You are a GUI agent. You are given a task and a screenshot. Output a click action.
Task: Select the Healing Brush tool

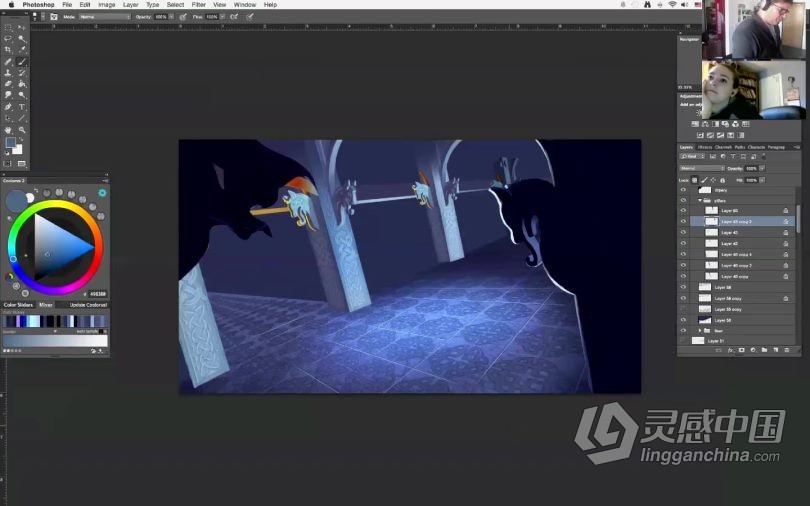pos(8,62)
